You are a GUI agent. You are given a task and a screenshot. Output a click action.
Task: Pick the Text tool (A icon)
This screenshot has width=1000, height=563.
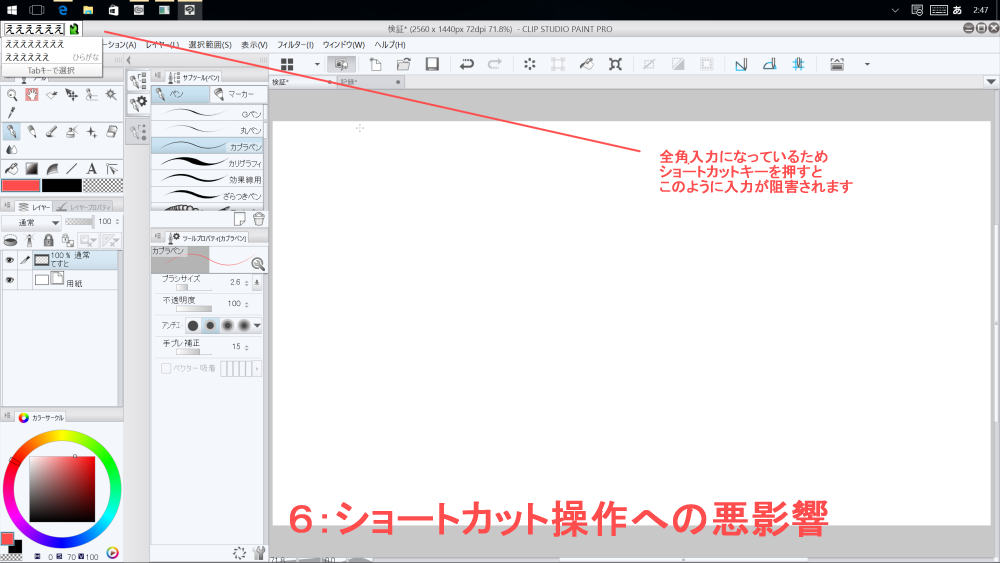point(91,168)
